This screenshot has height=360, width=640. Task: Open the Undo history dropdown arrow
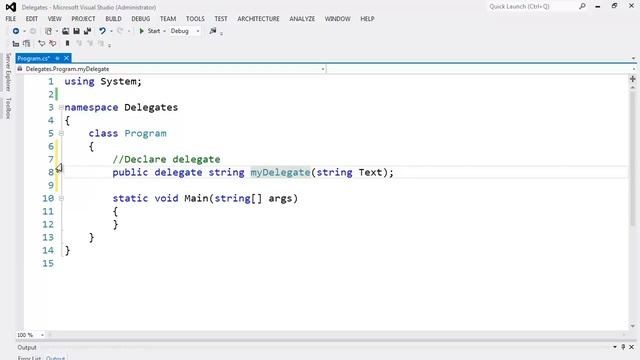click(x=111, y=31)
